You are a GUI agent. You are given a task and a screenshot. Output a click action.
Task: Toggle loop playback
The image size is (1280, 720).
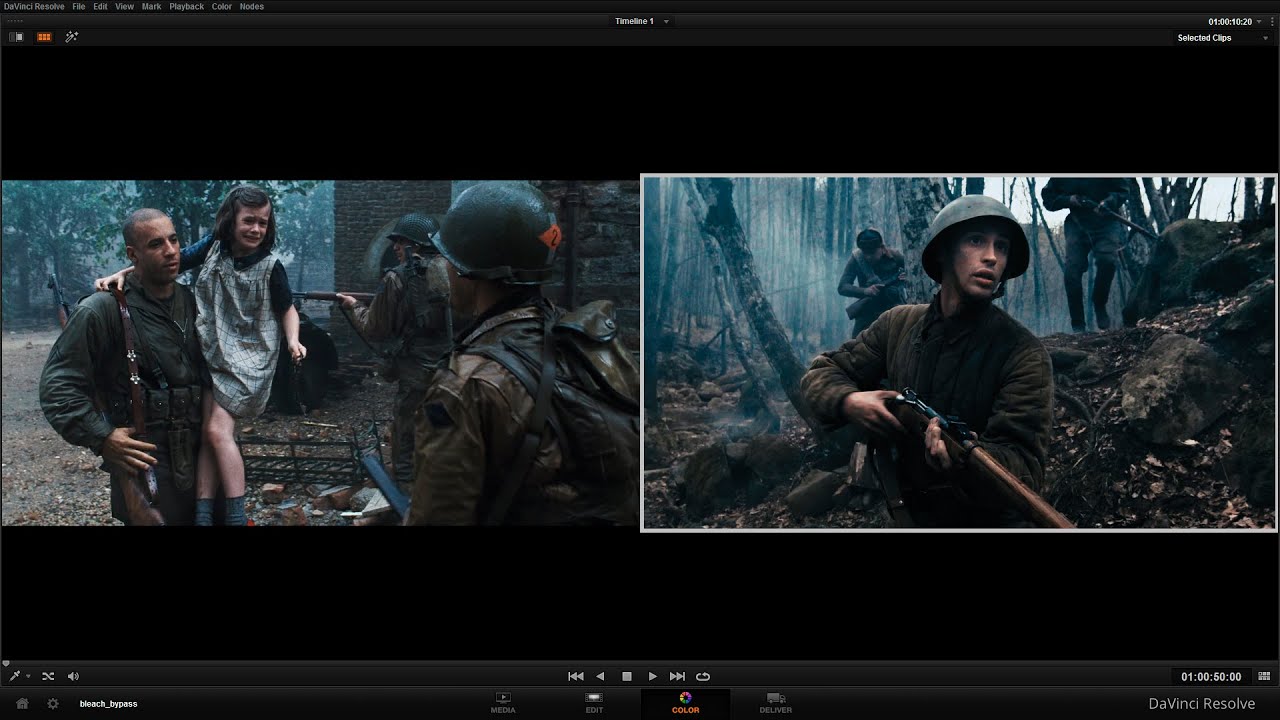coord(703,676)
